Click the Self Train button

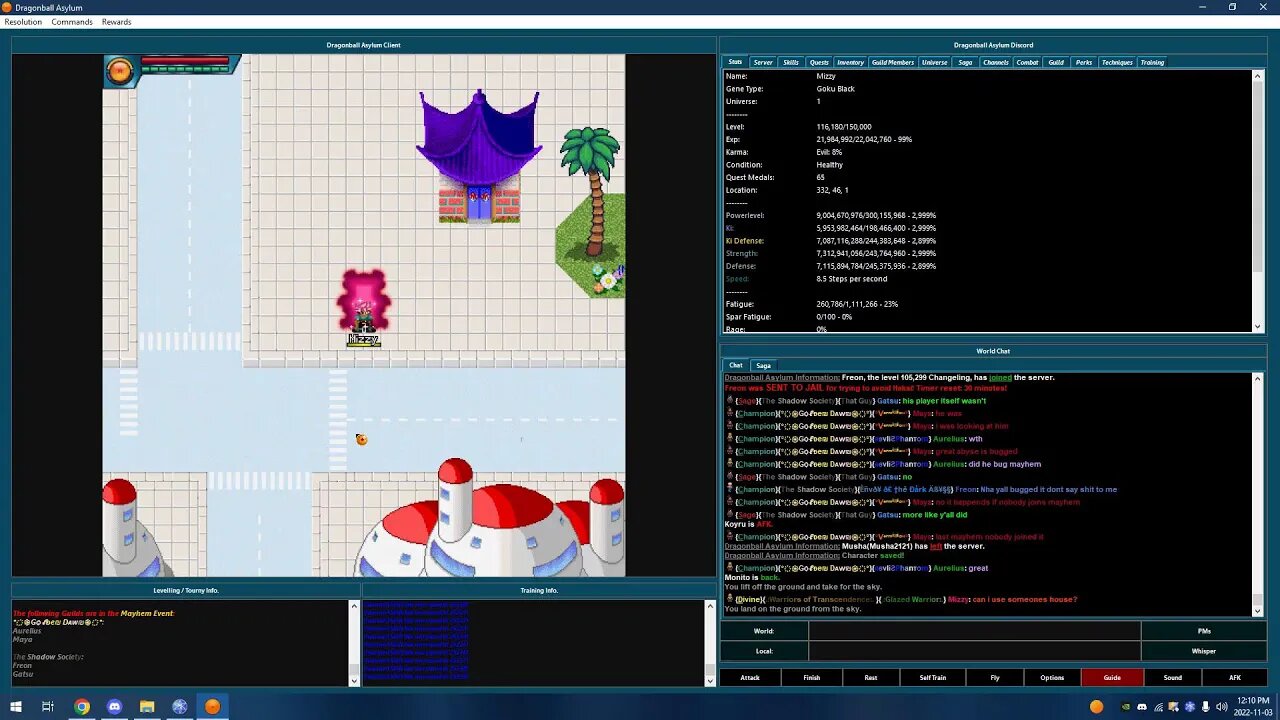pos(933,677)
